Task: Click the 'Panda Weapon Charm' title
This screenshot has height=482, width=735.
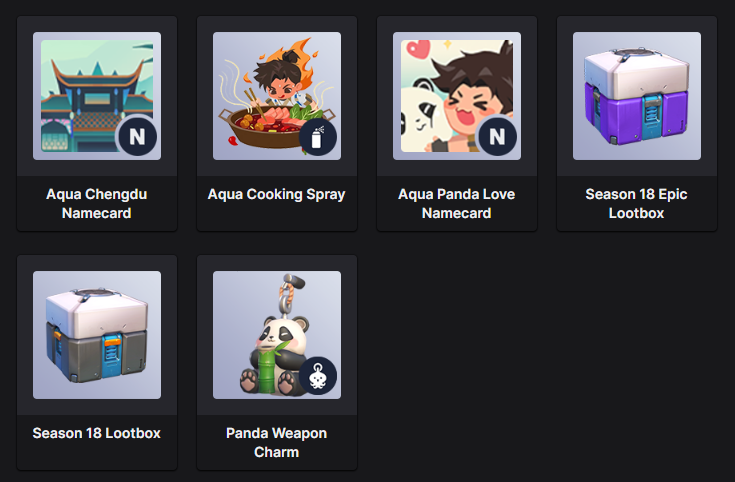Action: pyautogui.click(x=277, y=442)
